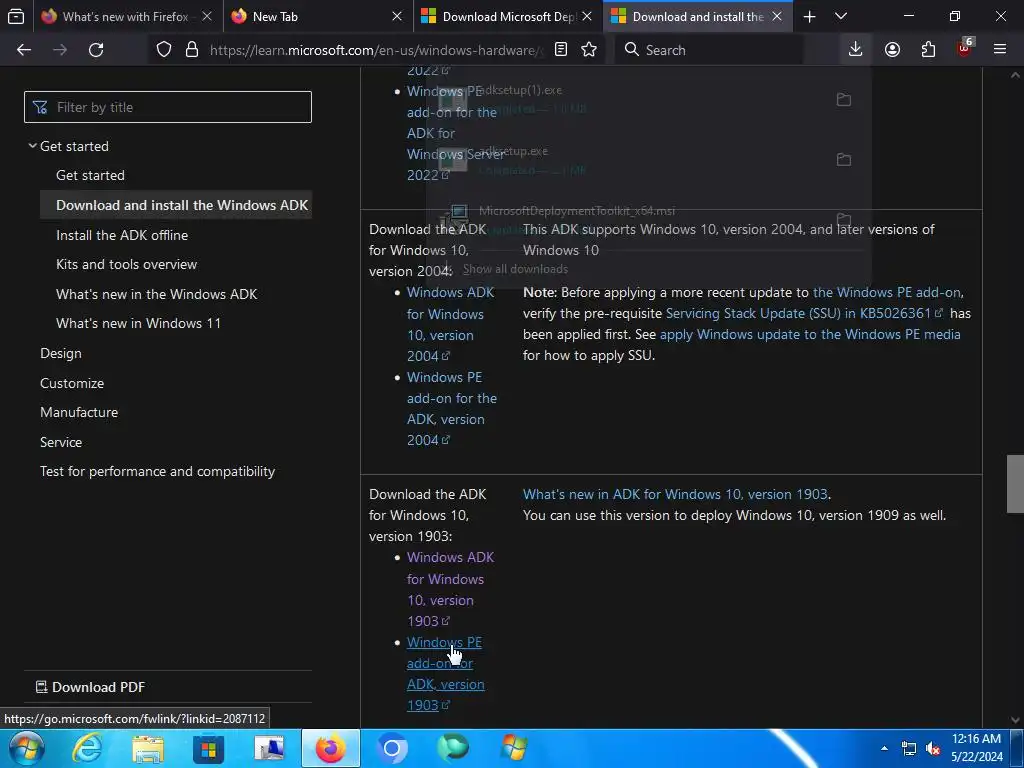Open the Windows Start menu
Viewport: 1024px width, 768px height.
point(27,748)
